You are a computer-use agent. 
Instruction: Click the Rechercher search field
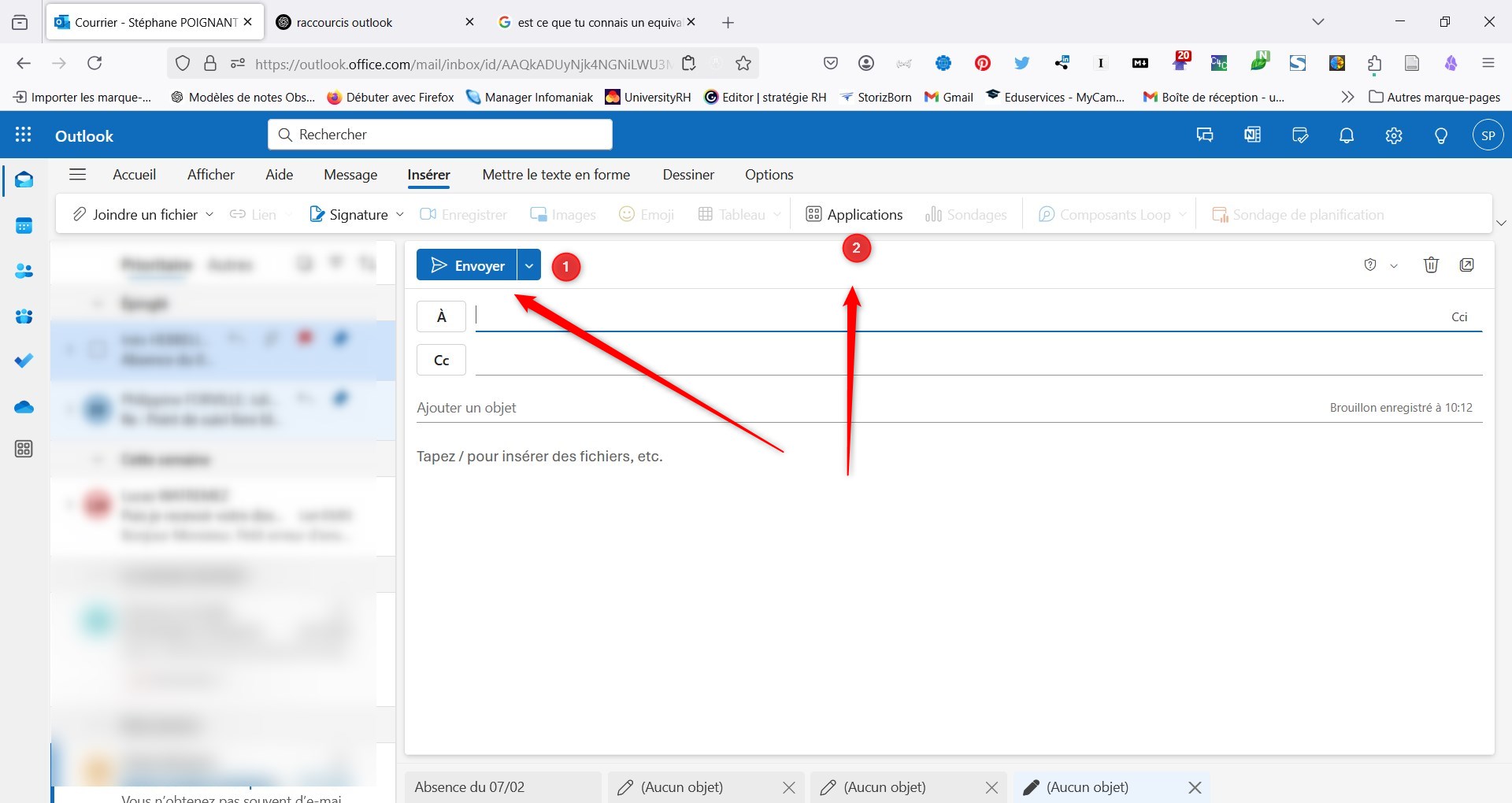439,134
